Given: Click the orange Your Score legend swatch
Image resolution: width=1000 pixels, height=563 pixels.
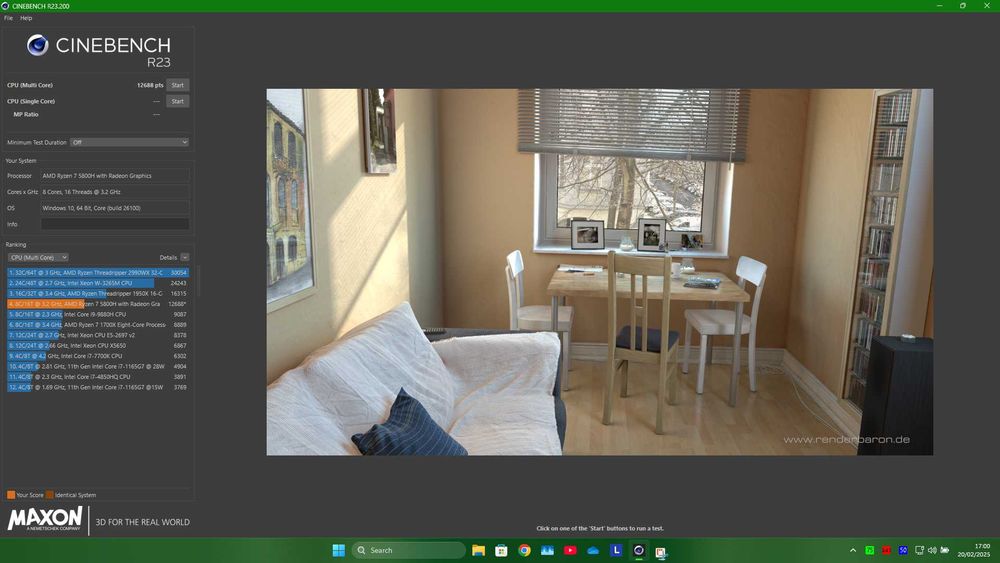Looking at the screenshot, I should [11, 495].
